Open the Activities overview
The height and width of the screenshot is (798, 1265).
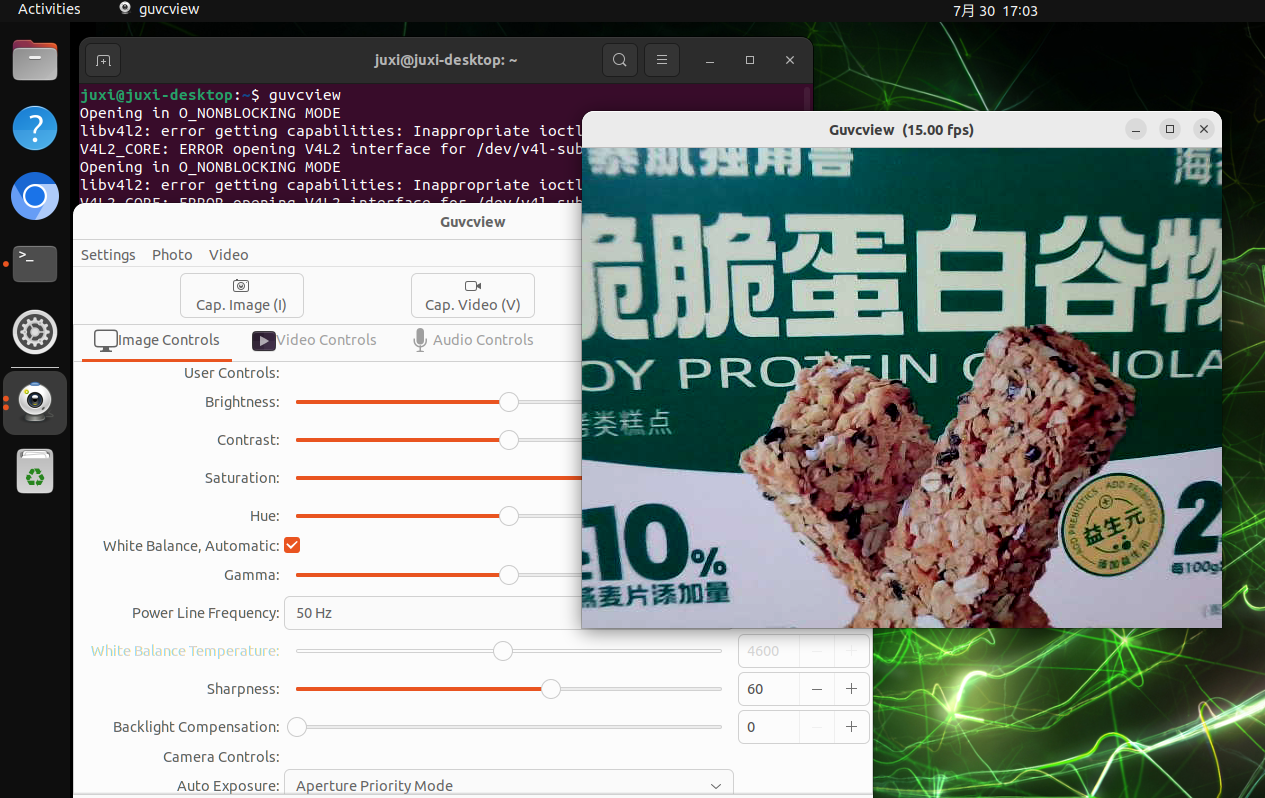[x=49, y=9]
